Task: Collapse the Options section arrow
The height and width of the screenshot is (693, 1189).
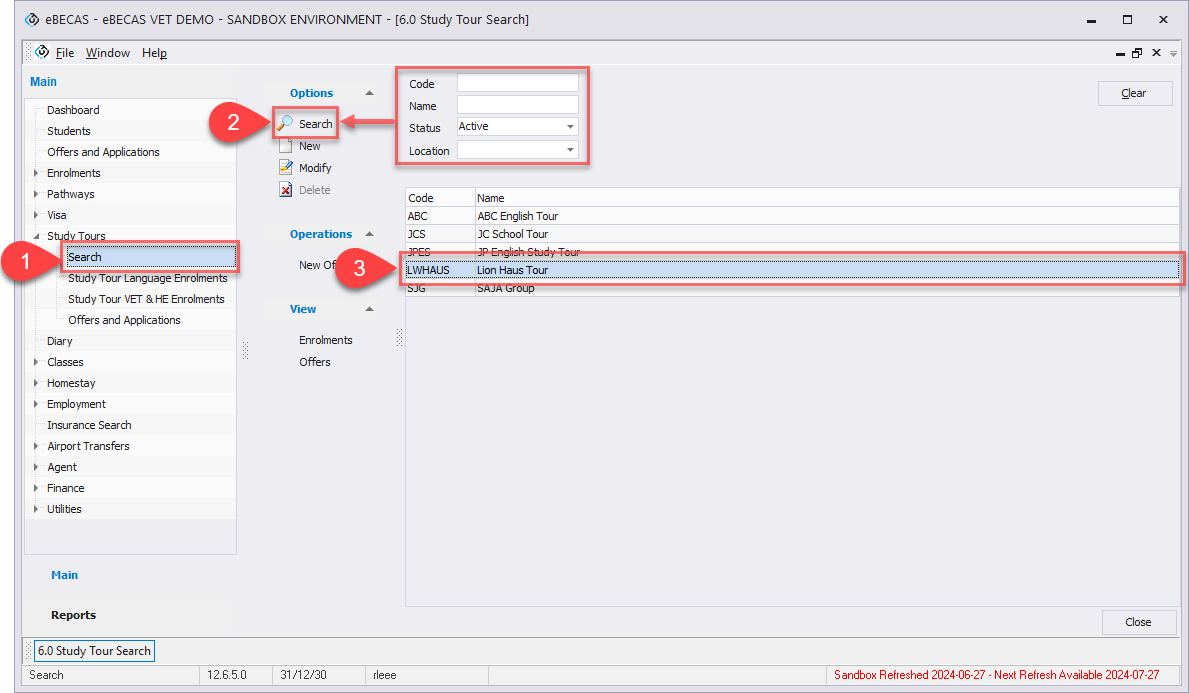Action: 369,93
